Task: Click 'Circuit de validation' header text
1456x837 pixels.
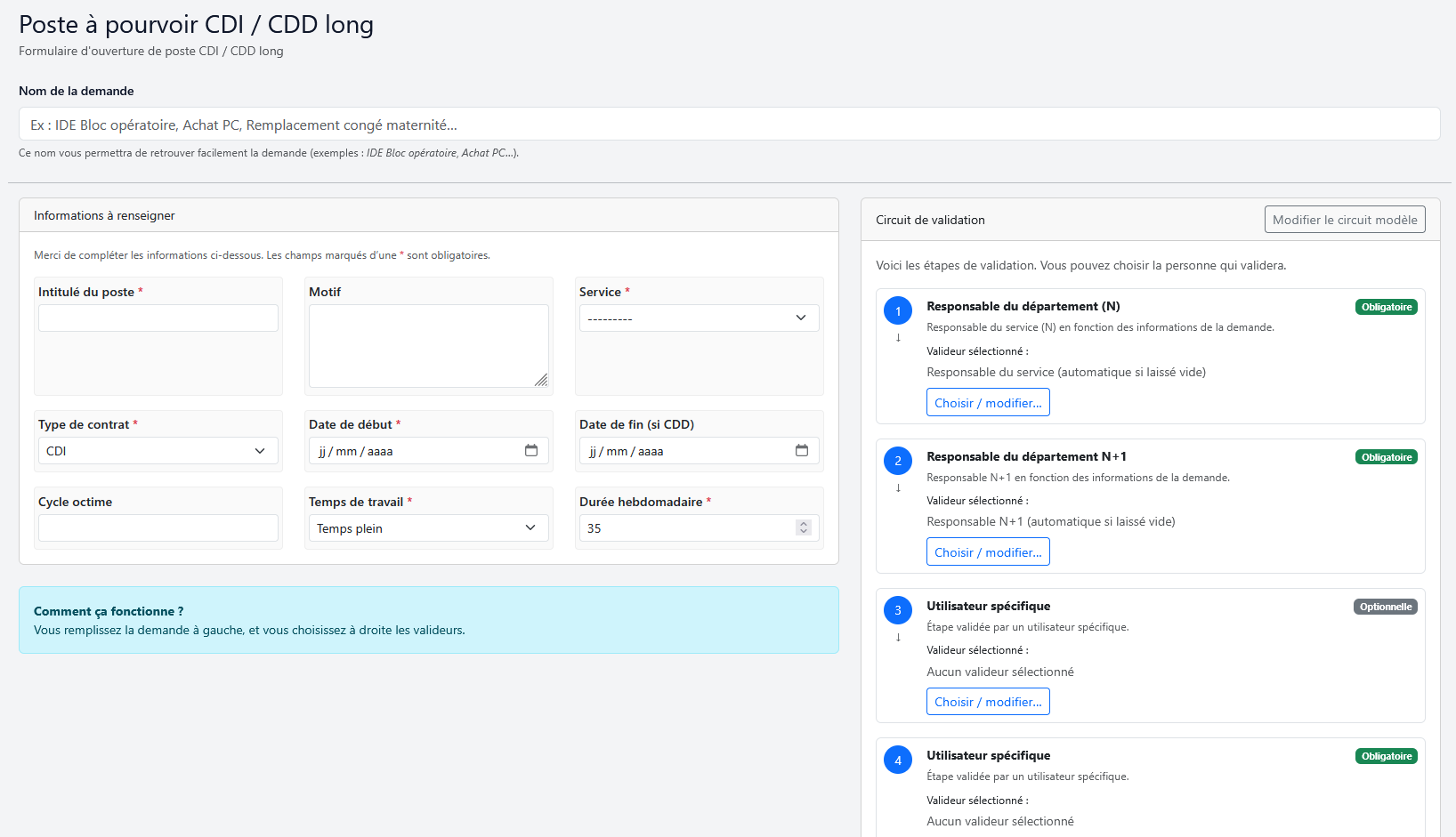Action: point(930,220)
